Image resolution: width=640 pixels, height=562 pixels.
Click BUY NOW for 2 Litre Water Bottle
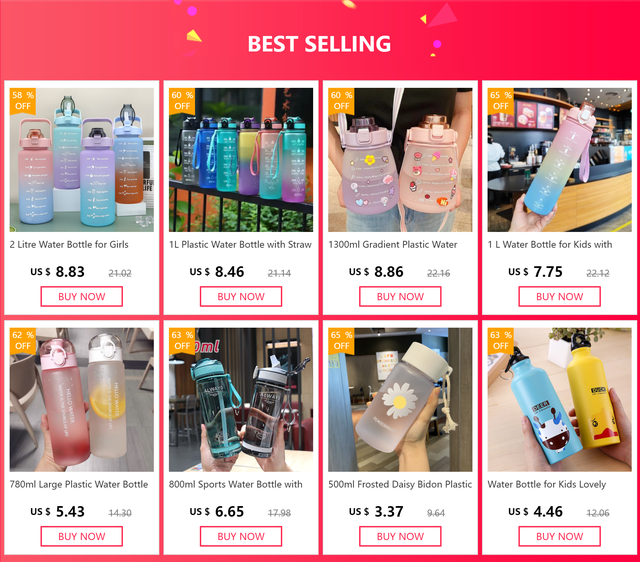tap(82, 296)
